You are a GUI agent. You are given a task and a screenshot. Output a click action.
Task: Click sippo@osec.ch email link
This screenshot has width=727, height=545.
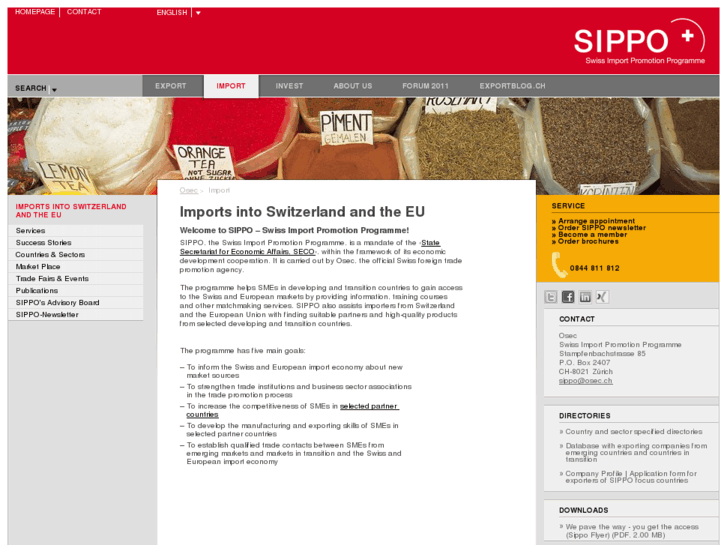(x=586, y=381)
